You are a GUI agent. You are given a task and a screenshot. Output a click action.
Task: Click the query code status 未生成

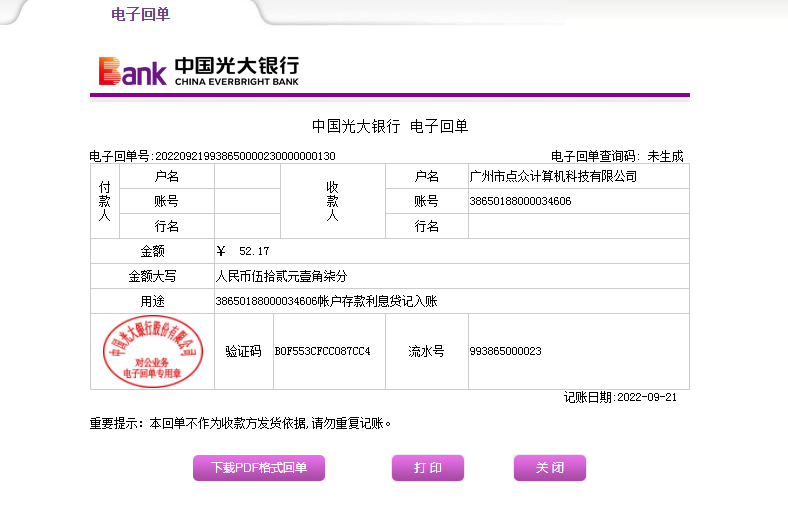point(665,156)
